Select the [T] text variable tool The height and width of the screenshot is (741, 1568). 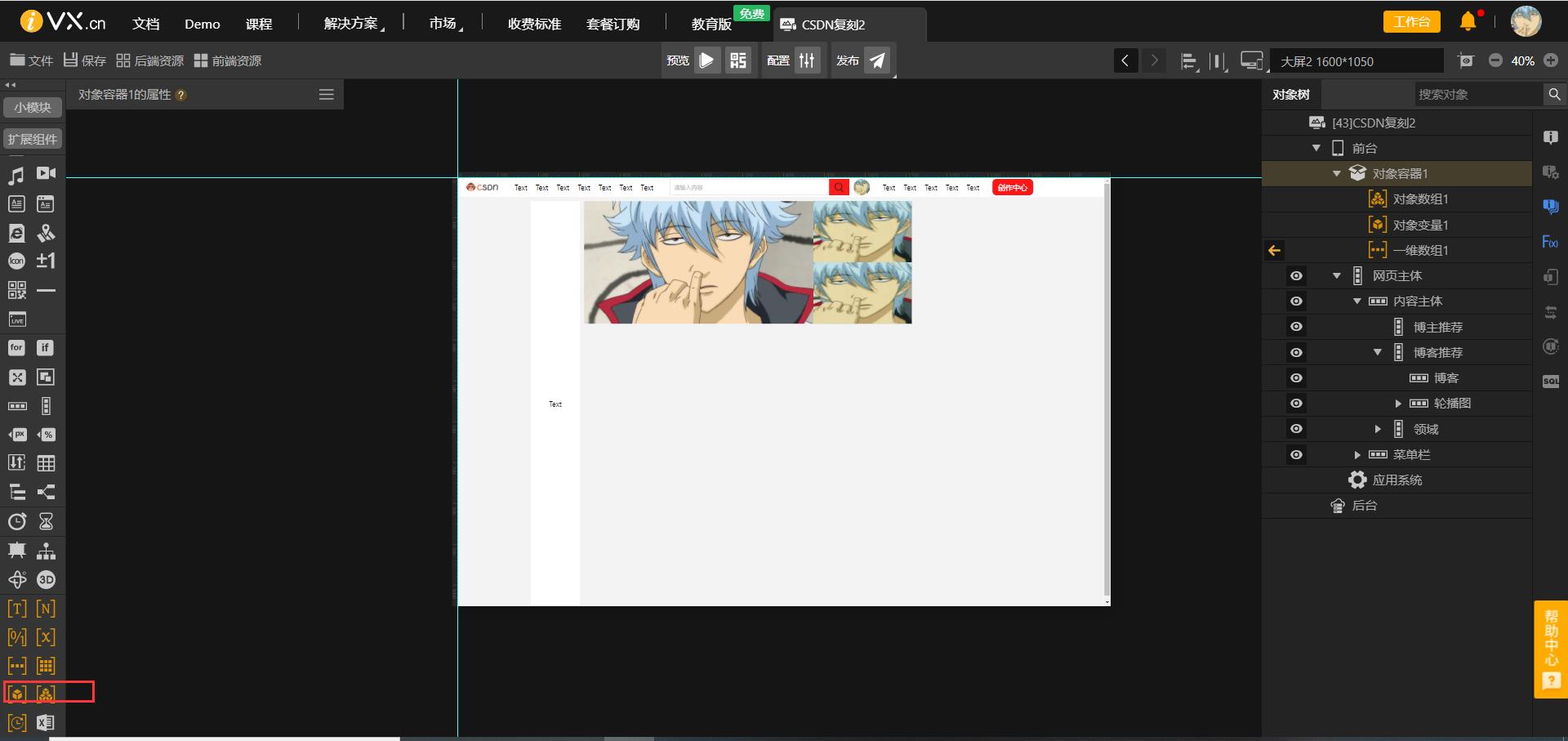(x=17, y=609)
